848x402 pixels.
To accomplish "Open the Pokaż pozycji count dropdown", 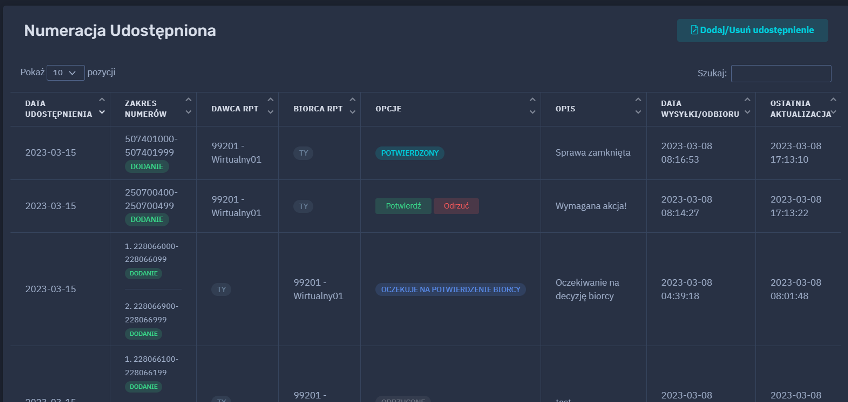I will (66, 73).
